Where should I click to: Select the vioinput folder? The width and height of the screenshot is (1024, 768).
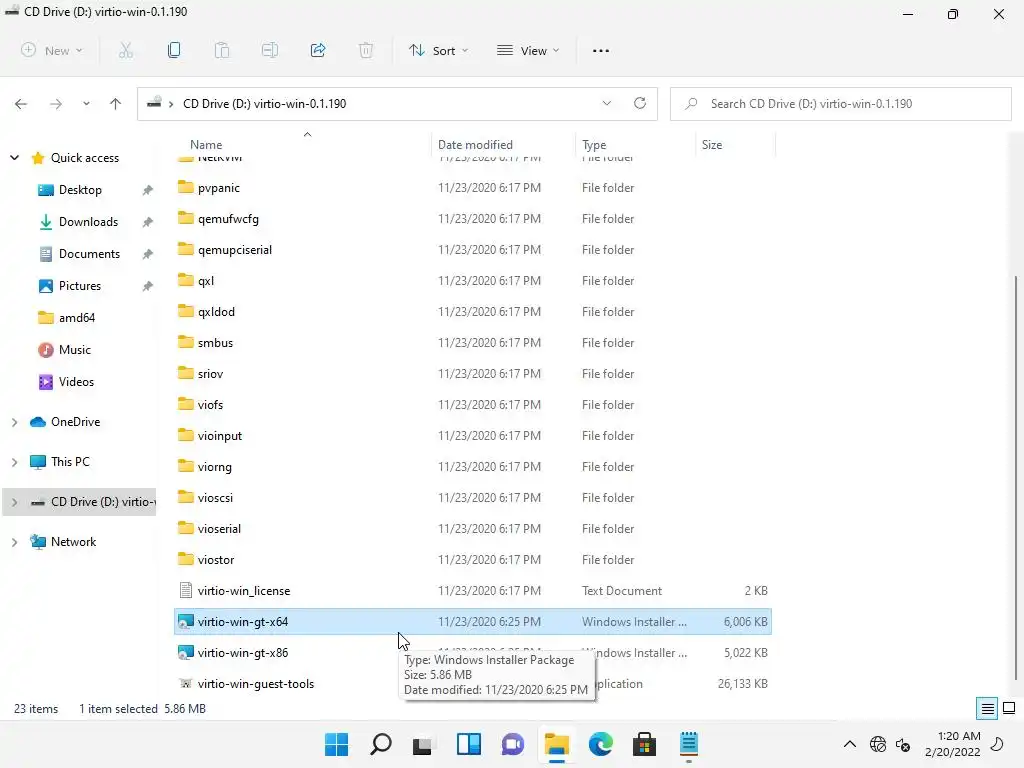click(219, 436)
